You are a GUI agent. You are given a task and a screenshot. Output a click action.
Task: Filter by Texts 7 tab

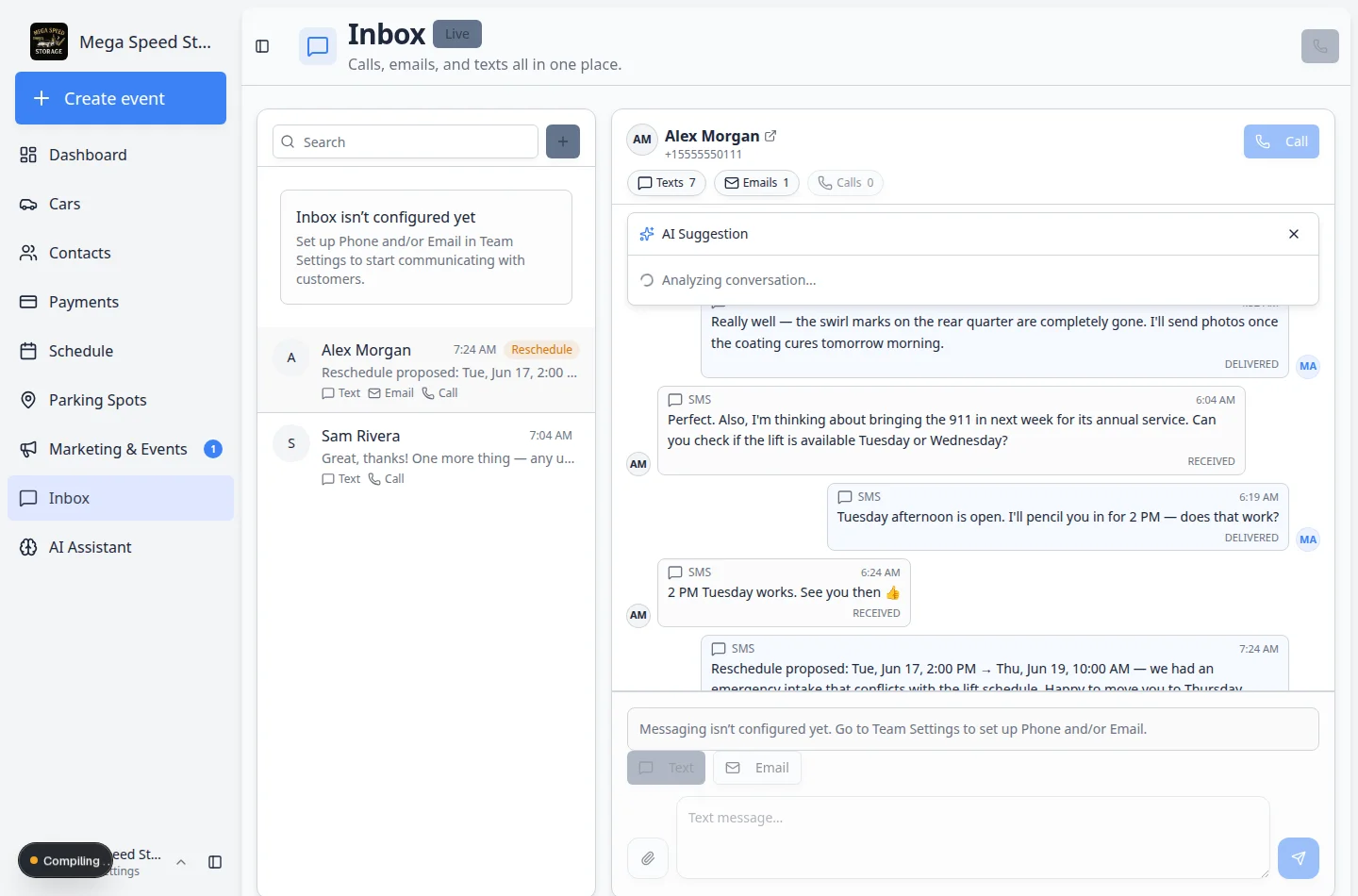tap(667, 183)
